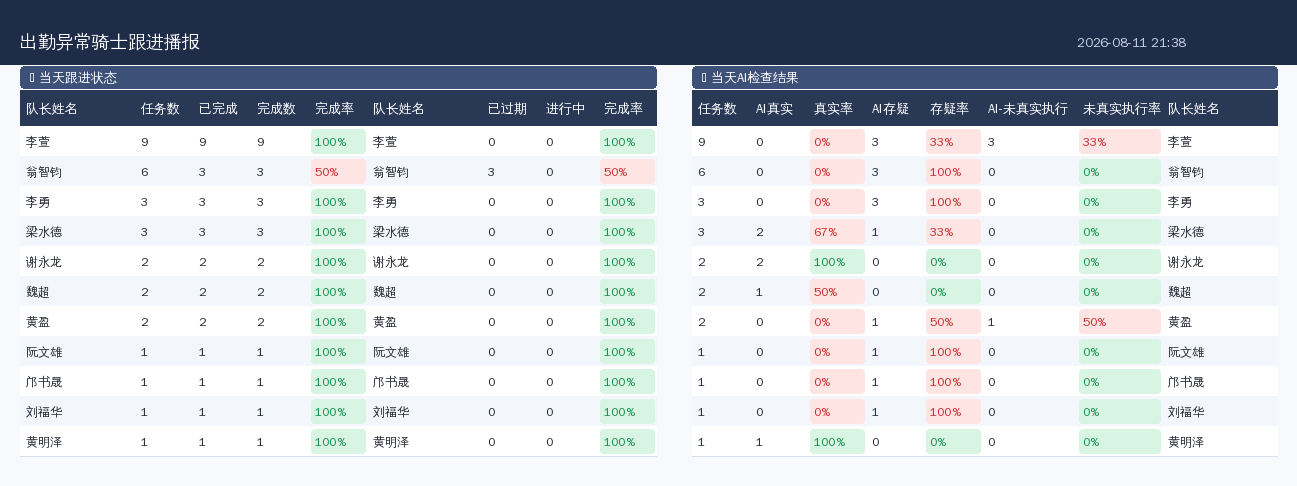The image size is (1297, 486).
Task: Click the 完成数 column header
Action: tap(276, 109)
